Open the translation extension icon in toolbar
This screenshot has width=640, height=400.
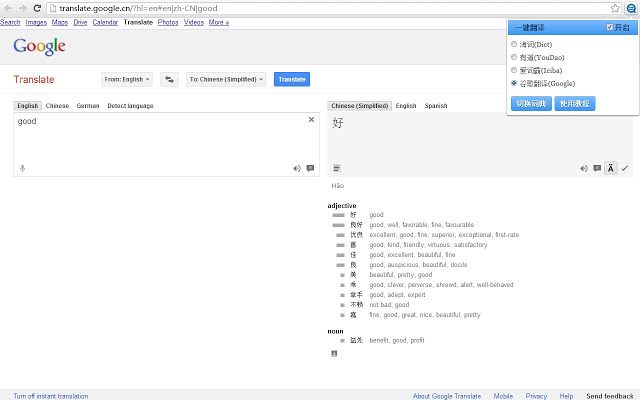(631, 8)
